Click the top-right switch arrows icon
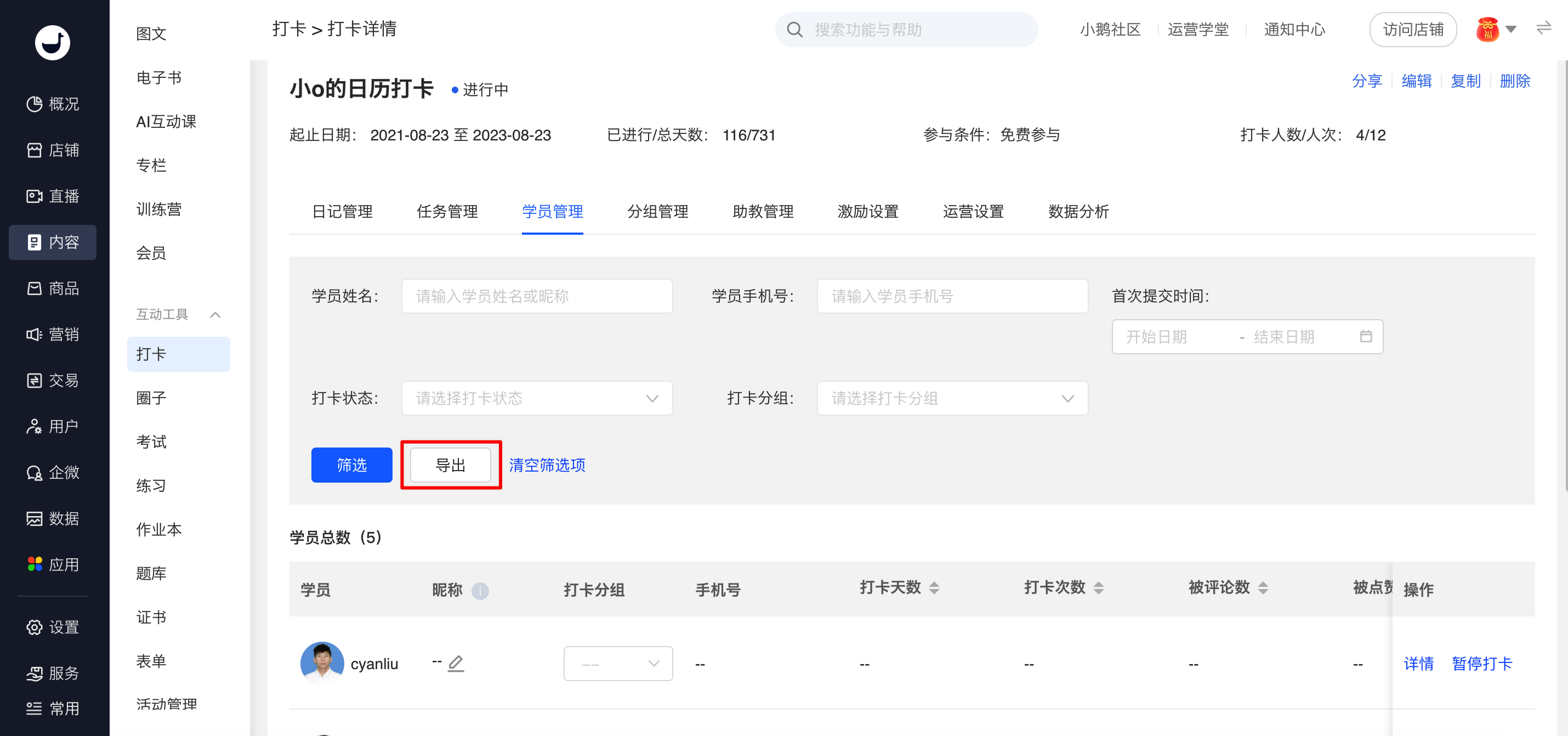 [1544, 28]
